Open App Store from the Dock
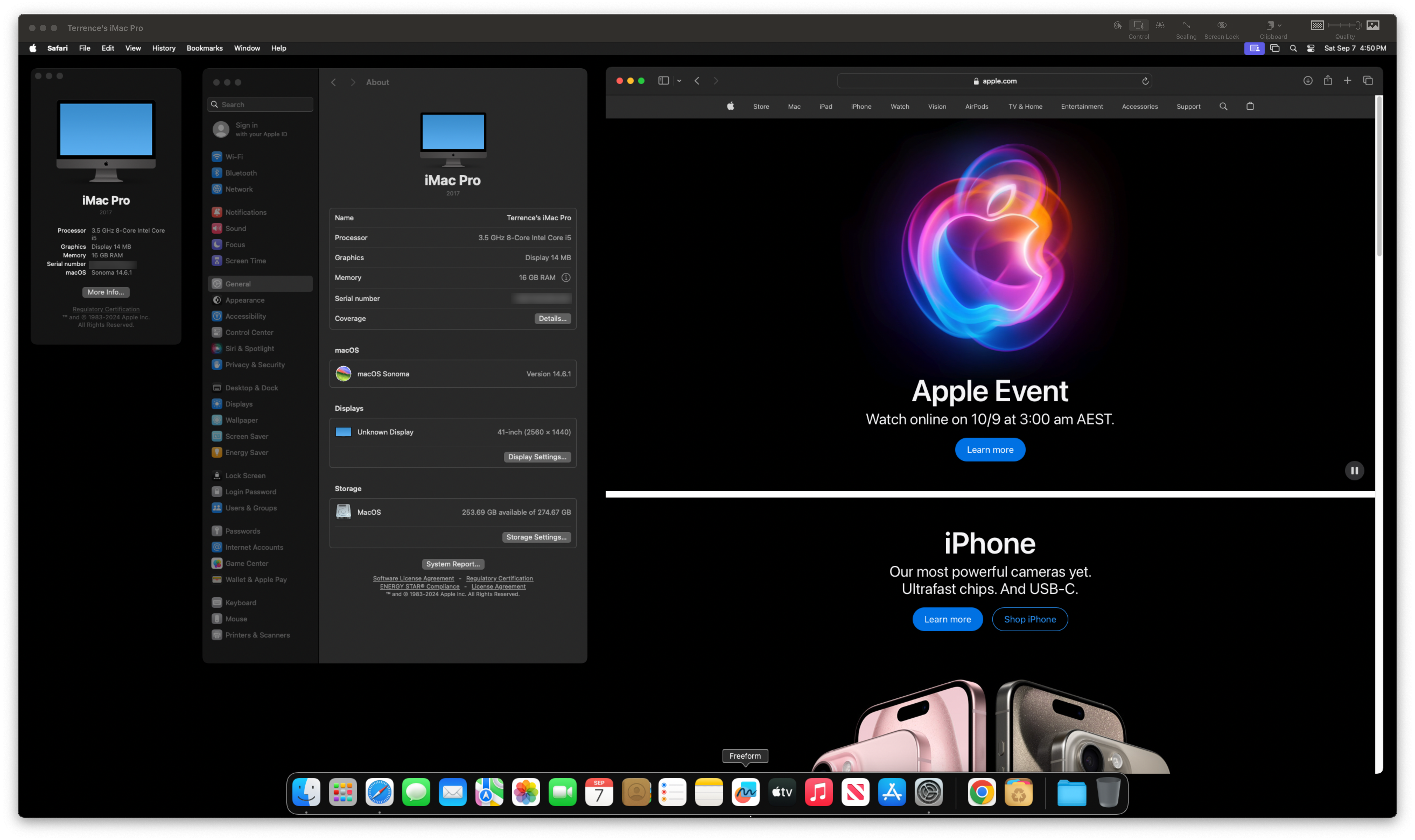This screenshot has height=840, width=1415. click(892, 792)
